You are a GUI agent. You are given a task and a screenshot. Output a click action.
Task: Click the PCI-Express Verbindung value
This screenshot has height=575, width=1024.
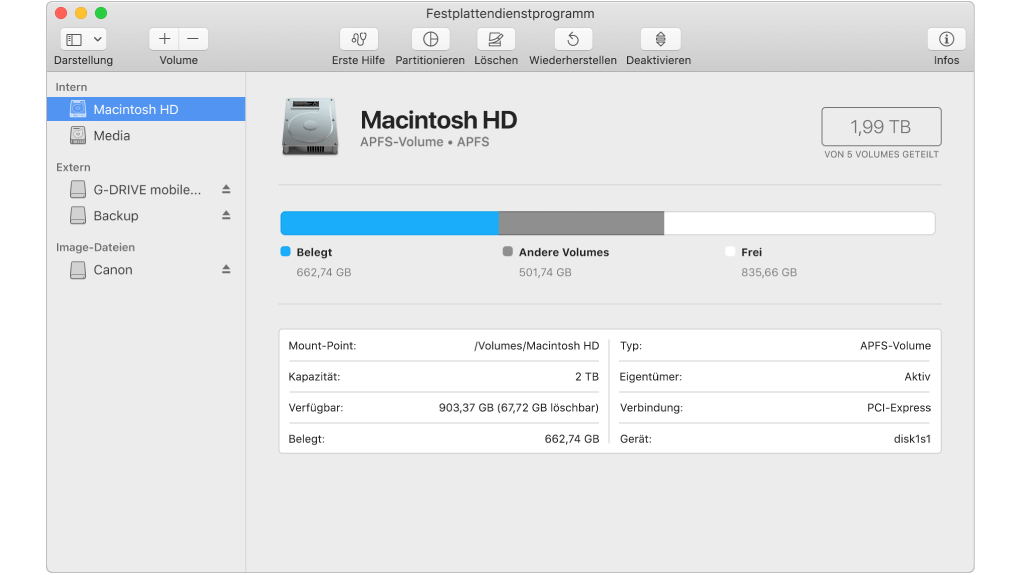(899, 408)
